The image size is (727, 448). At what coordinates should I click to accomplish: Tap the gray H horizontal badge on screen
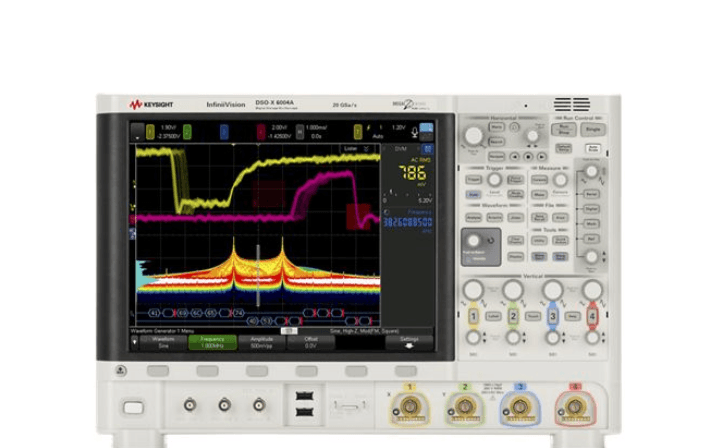point(300,132)
